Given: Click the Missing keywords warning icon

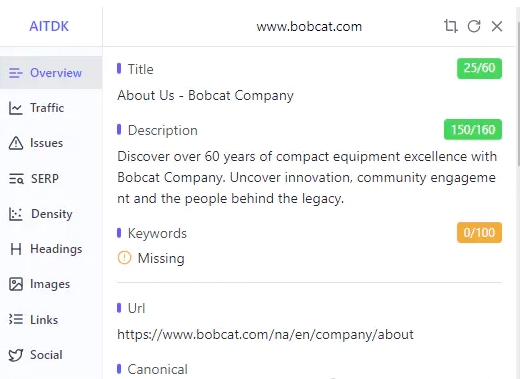Looking at the screenshot, I should point(124,258).
